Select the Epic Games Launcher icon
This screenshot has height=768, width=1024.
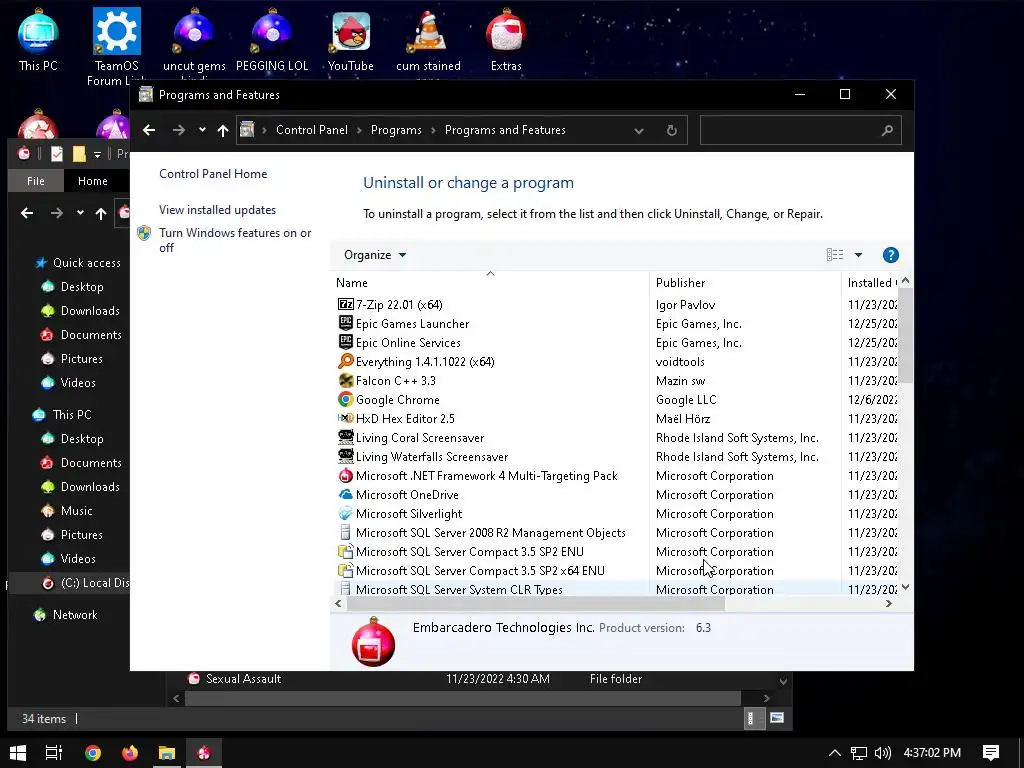pyautogui.click(x=345, y=323)
